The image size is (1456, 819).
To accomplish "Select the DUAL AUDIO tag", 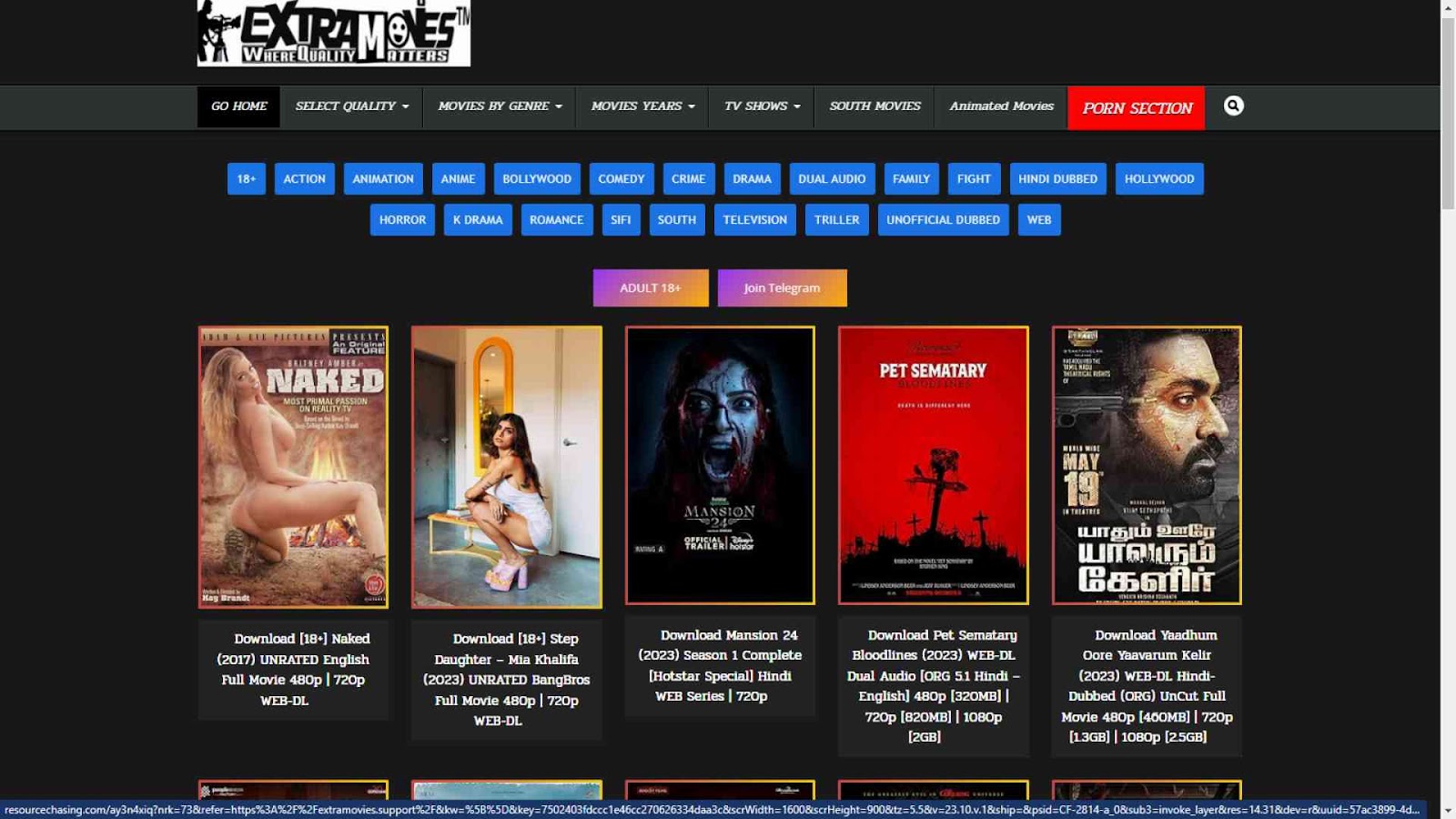I will [832, 179].
